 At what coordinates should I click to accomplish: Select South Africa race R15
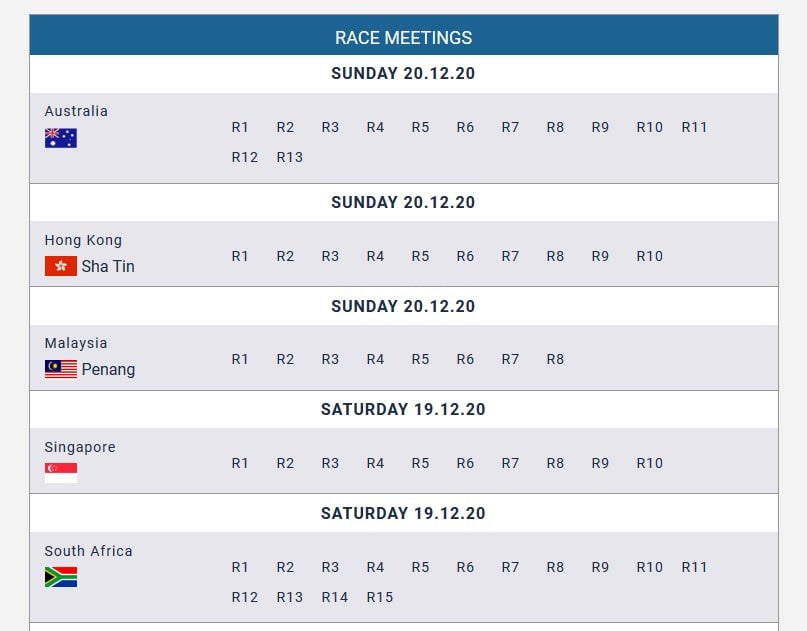[379, 597]
